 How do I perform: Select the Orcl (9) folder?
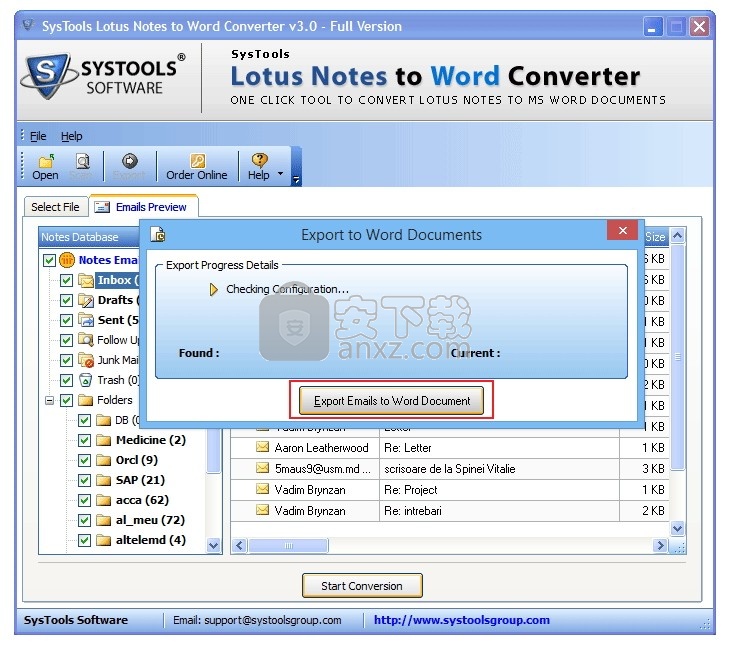(136, 460)
